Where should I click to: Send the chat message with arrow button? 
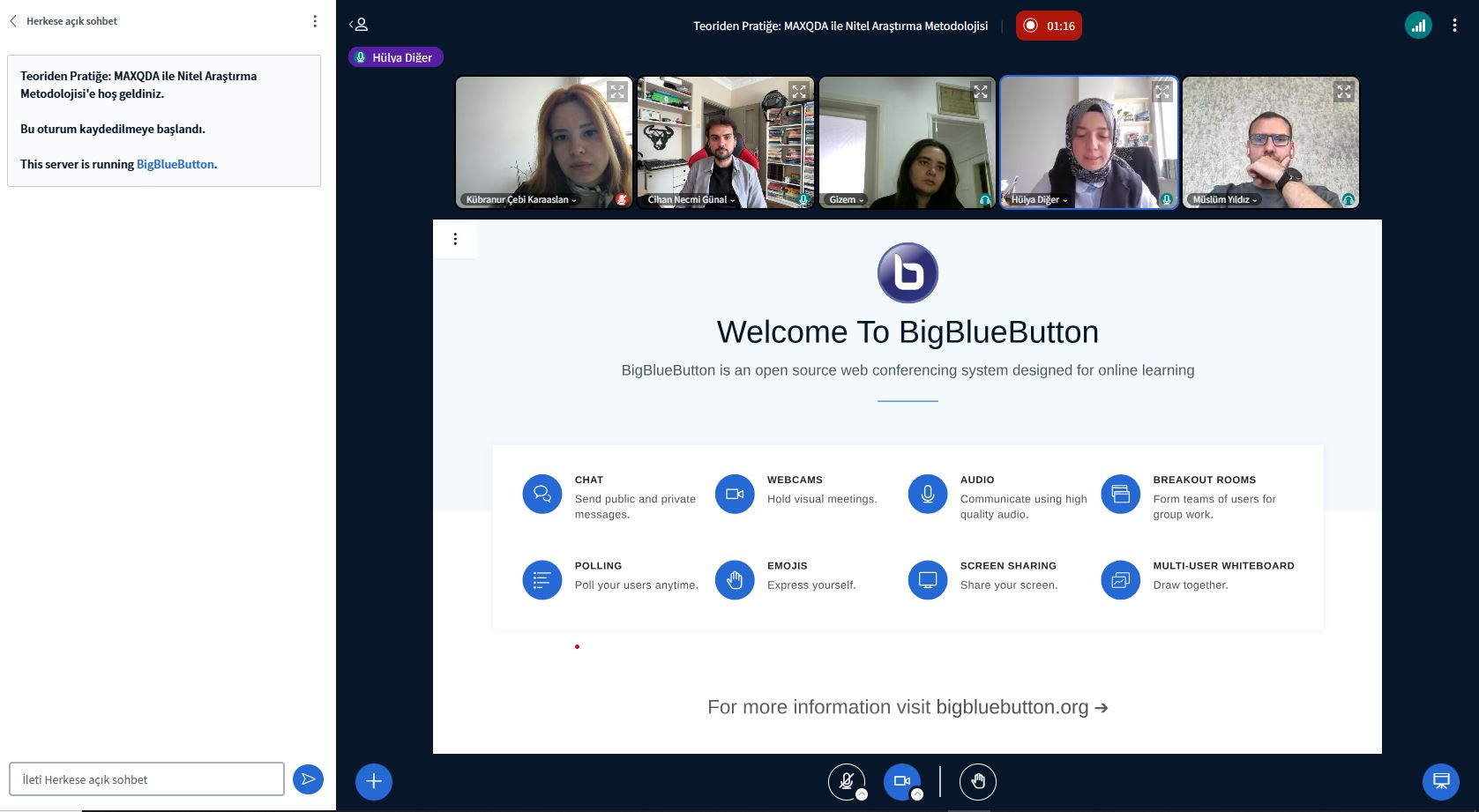tap(308, 779)
